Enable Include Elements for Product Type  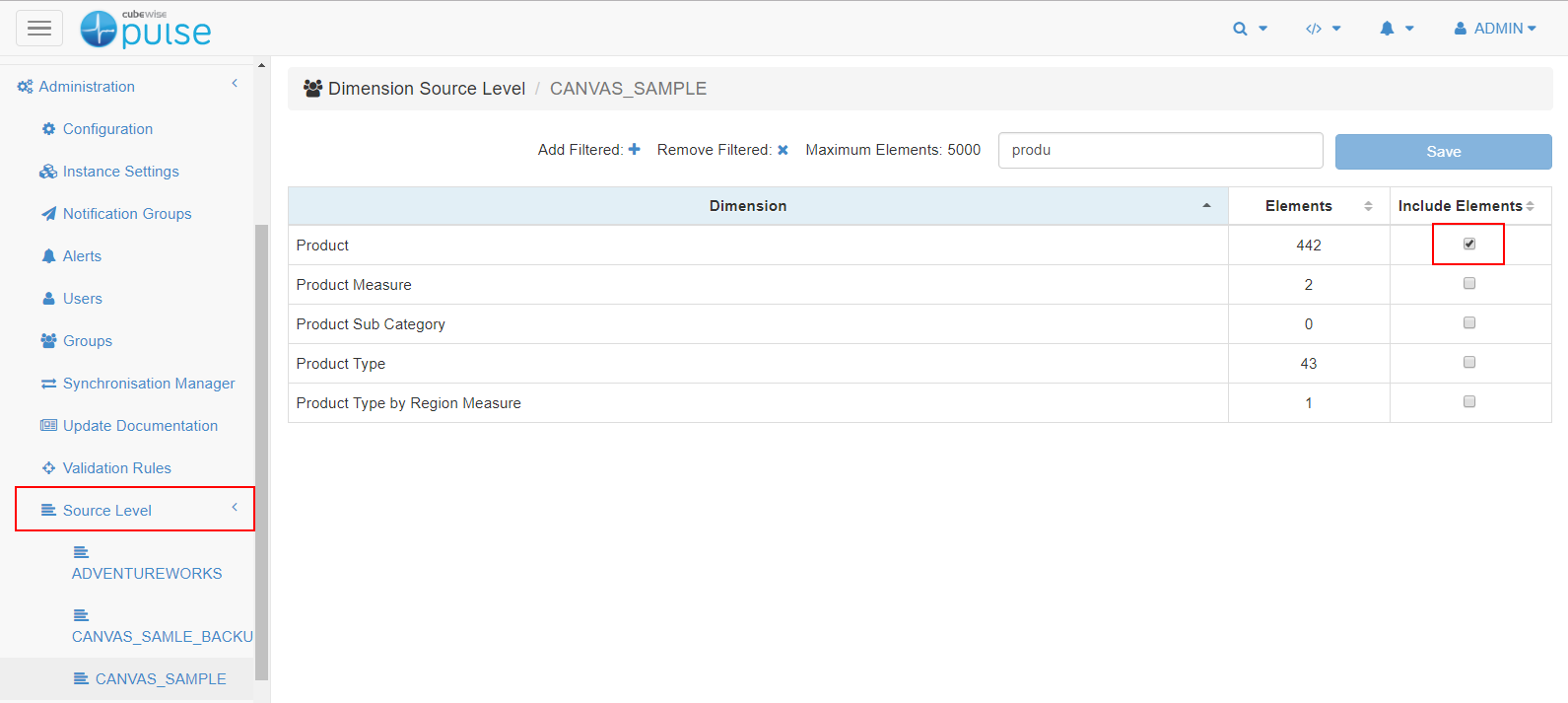(x=1468, y=362)
